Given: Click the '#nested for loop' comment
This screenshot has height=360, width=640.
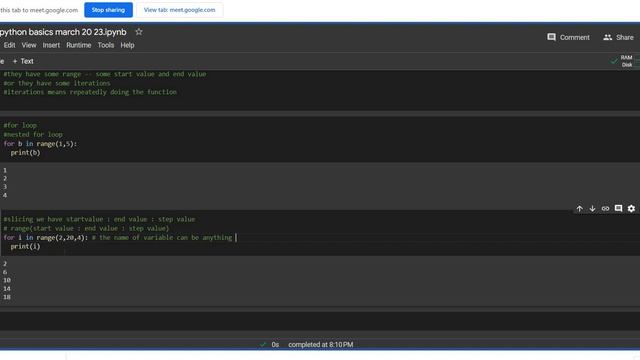Looking at the screenshot, I should pos(33,134).
